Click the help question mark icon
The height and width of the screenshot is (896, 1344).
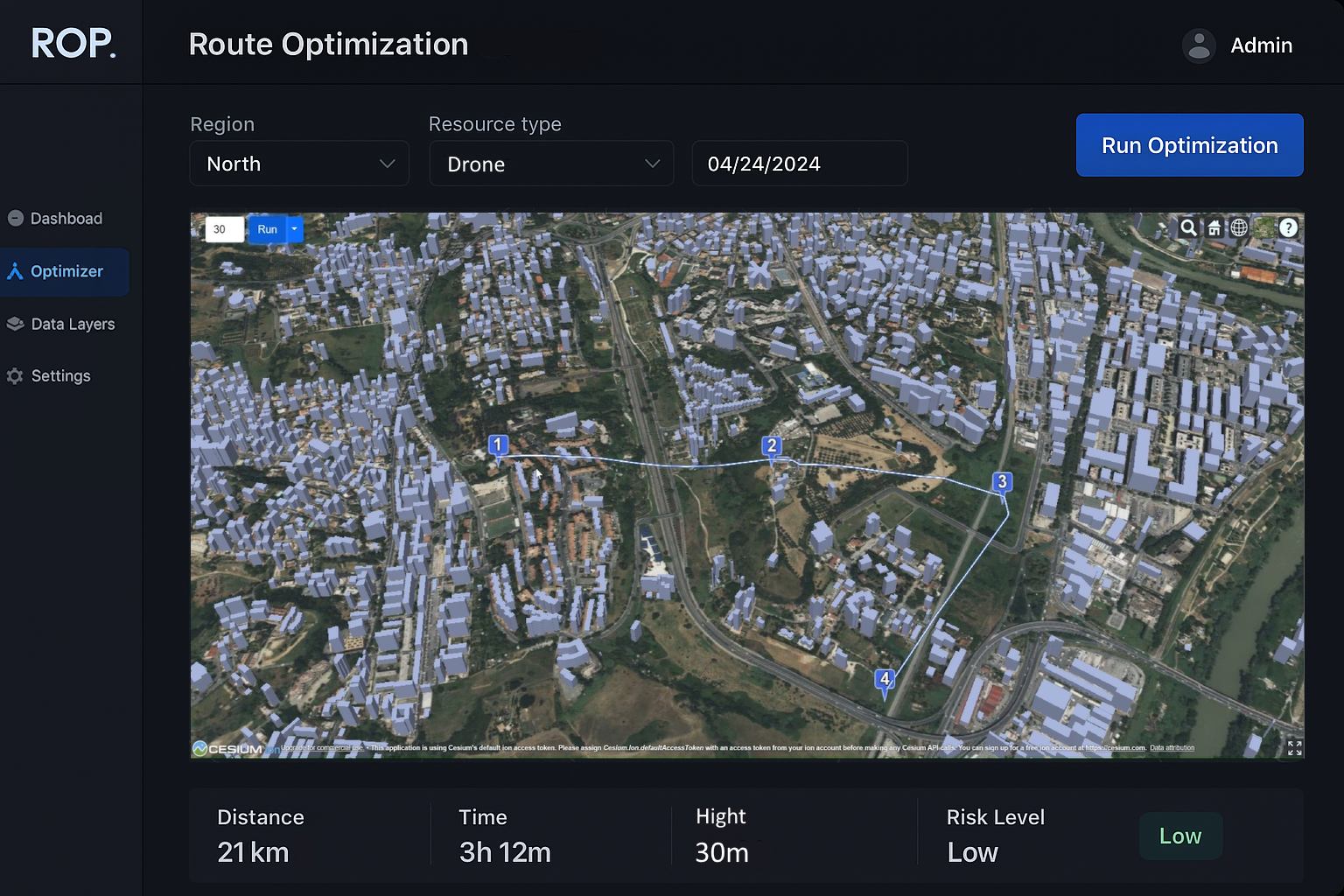coord(1288,227)
